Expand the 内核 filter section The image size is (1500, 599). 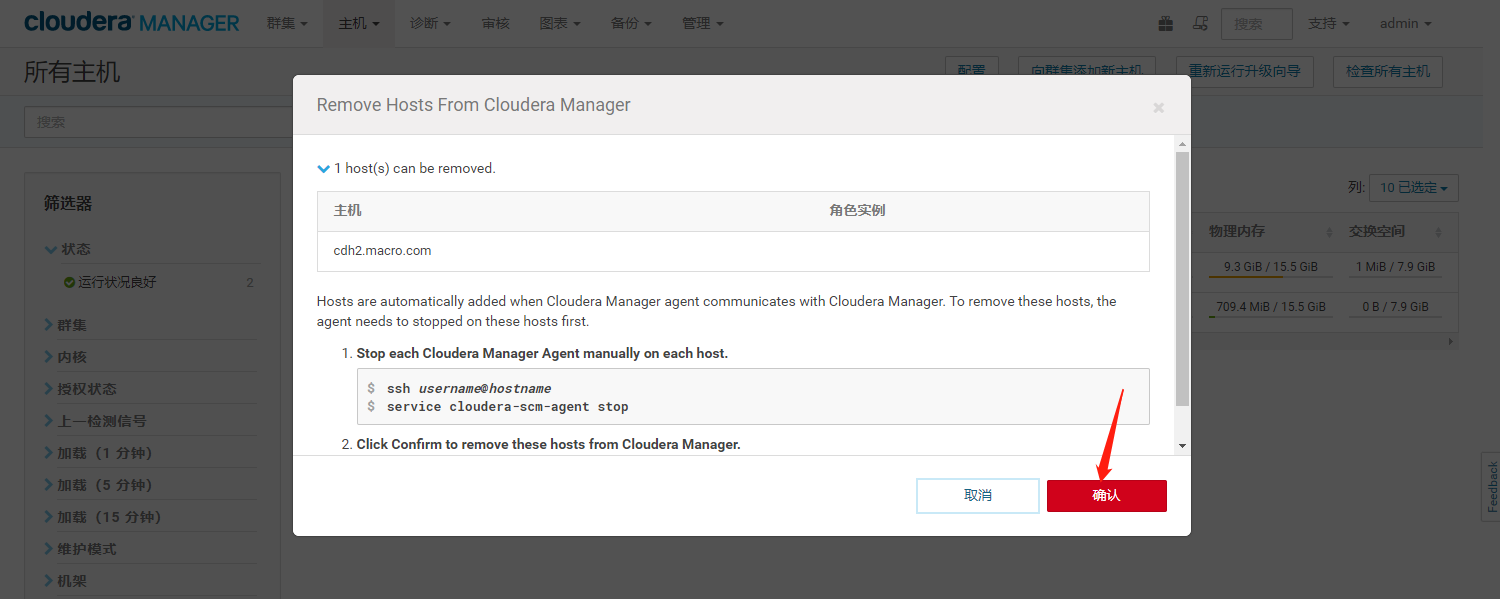(x=66, y=357)
